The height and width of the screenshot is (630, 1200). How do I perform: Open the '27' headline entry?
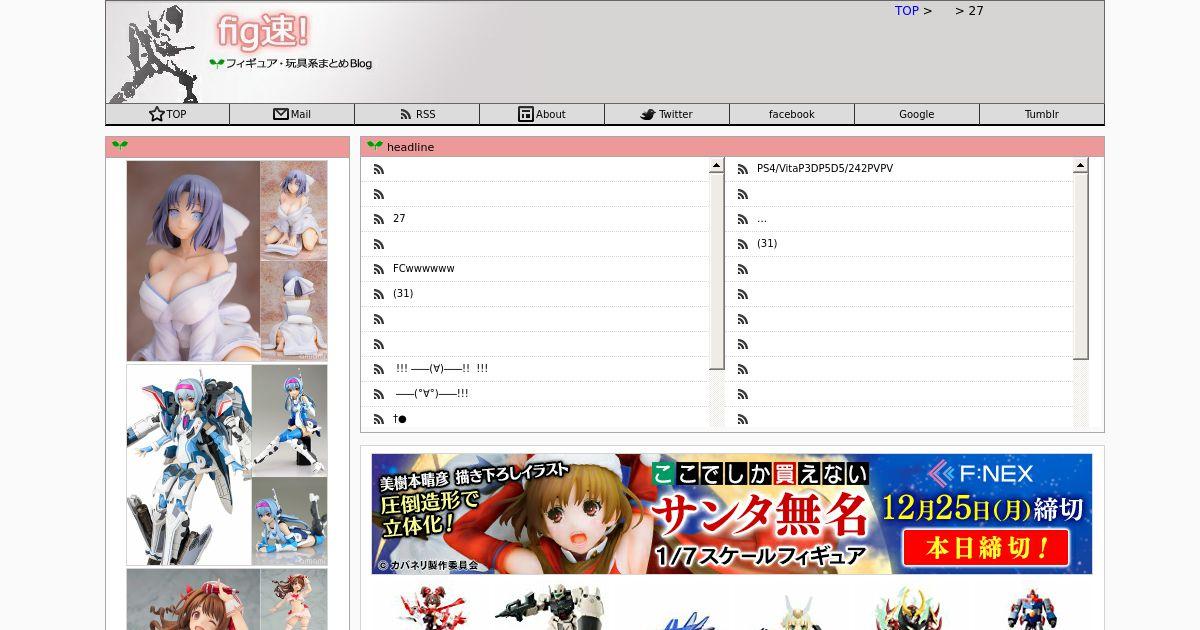pyautogui.click(x=399, y=219)
